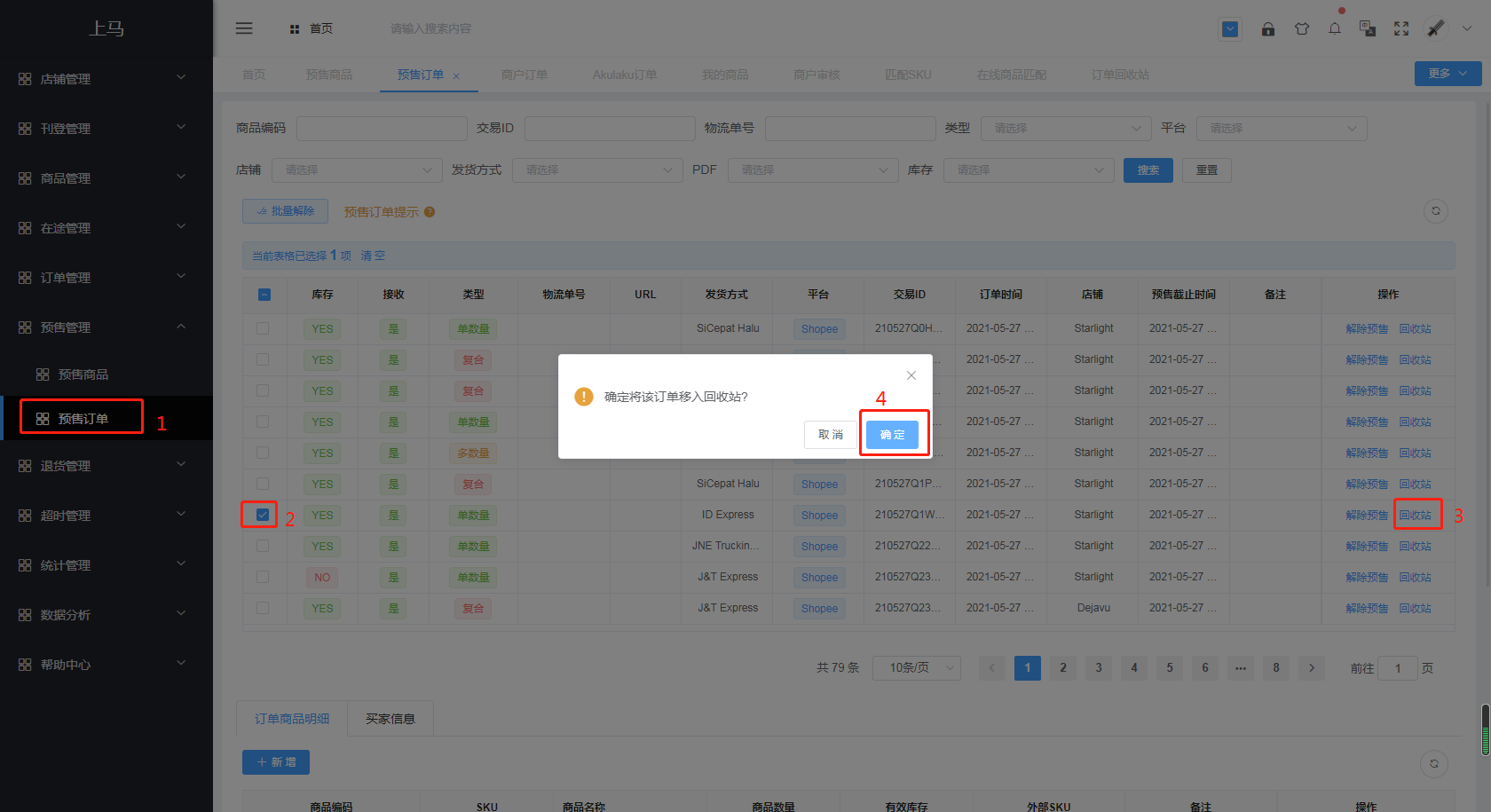The width and height of the screenshot is (1491, 812).
Task: Click the 首页 grid icon in the header
Action: [x=295, y=29]
